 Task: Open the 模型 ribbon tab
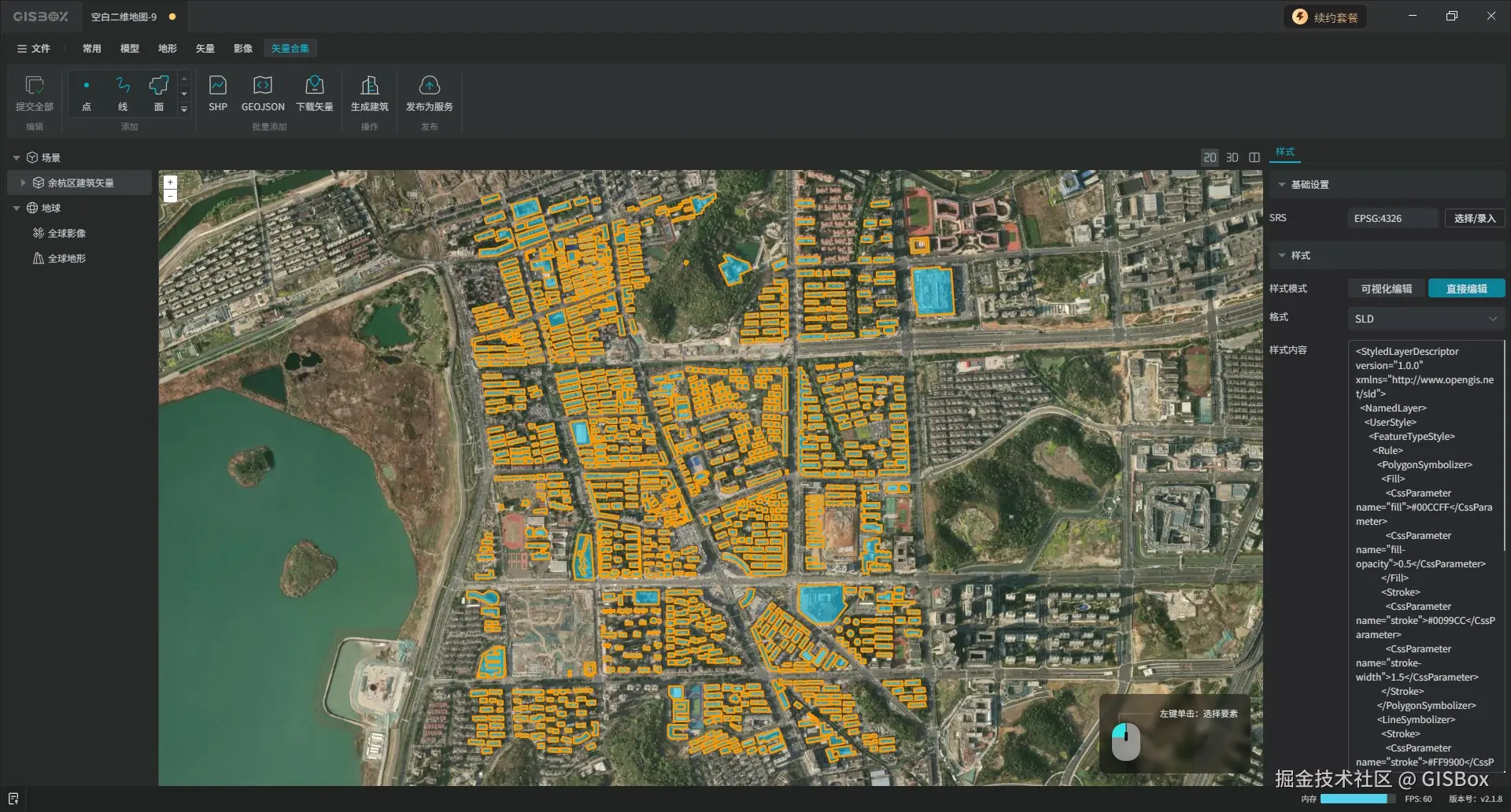point(130,49)
